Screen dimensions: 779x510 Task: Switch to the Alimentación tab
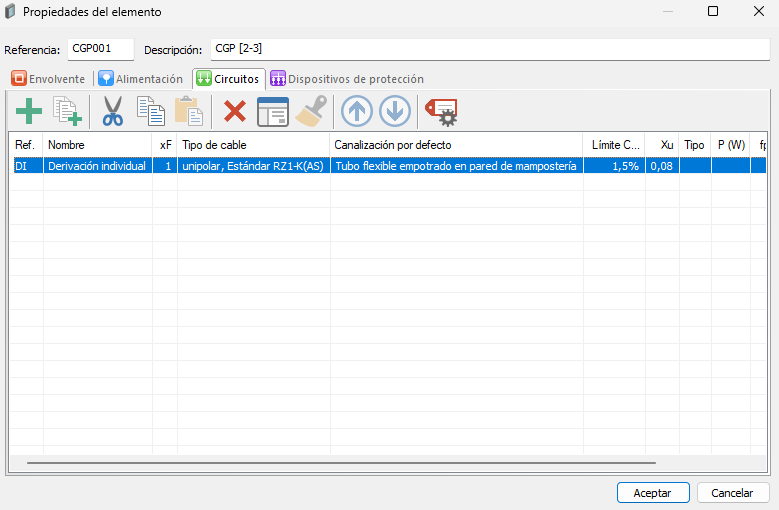coord(141,79)
